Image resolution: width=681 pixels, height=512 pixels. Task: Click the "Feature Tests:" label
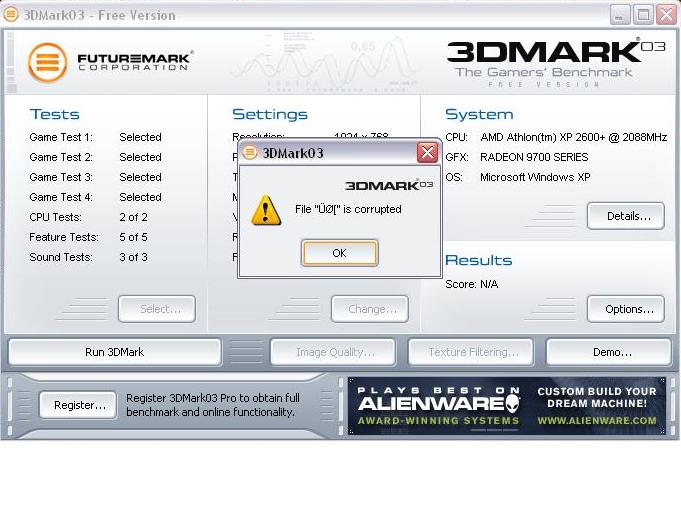(x=64, y=237)
